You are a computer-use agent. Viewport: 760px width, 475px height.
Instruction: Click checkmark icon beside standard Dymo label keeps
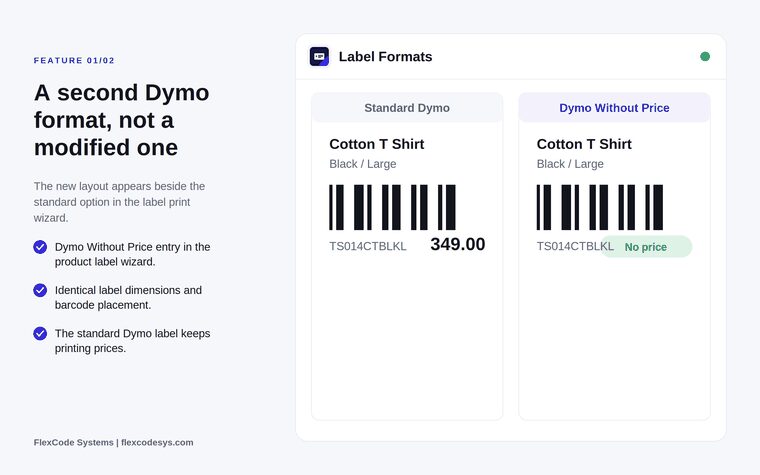40,333
